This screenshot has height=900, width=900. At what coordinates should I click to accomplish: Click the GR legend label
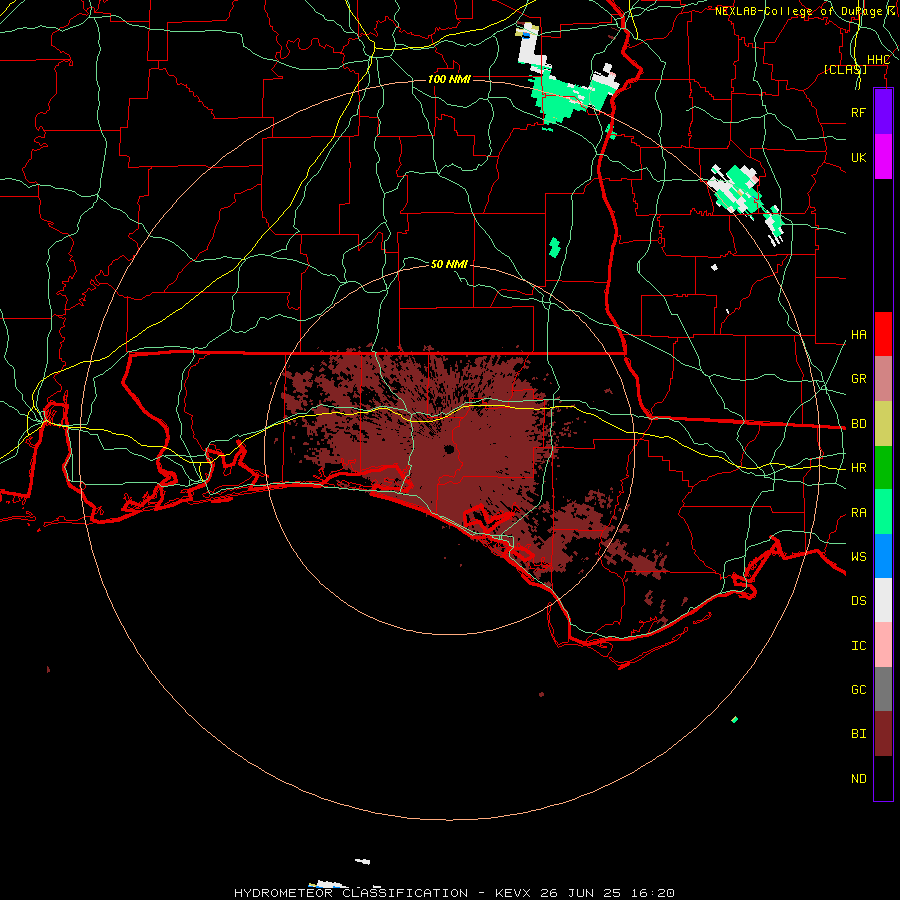858,379
